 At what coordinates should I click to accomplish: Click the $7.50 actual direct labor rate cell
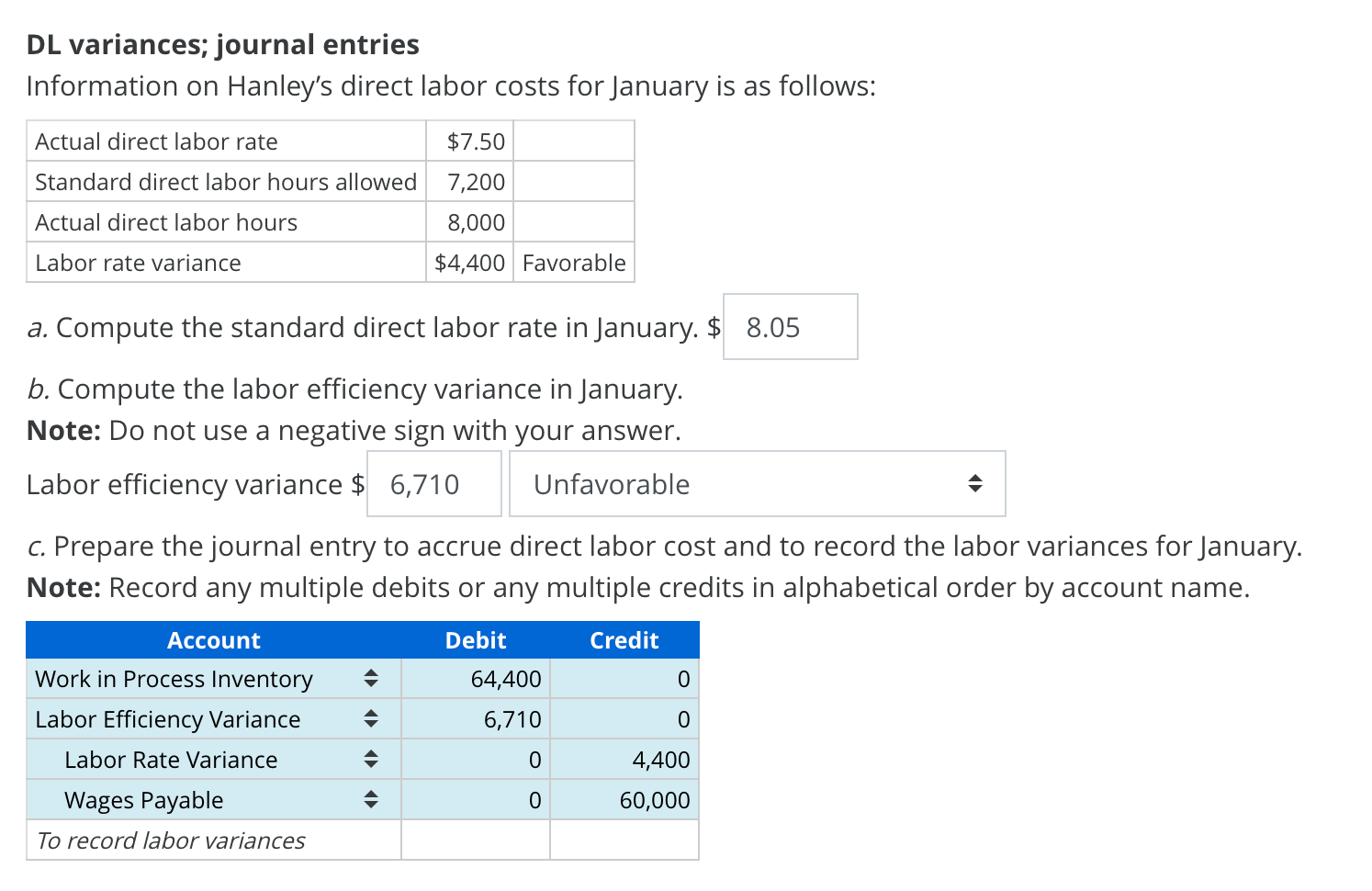[469, 141]
